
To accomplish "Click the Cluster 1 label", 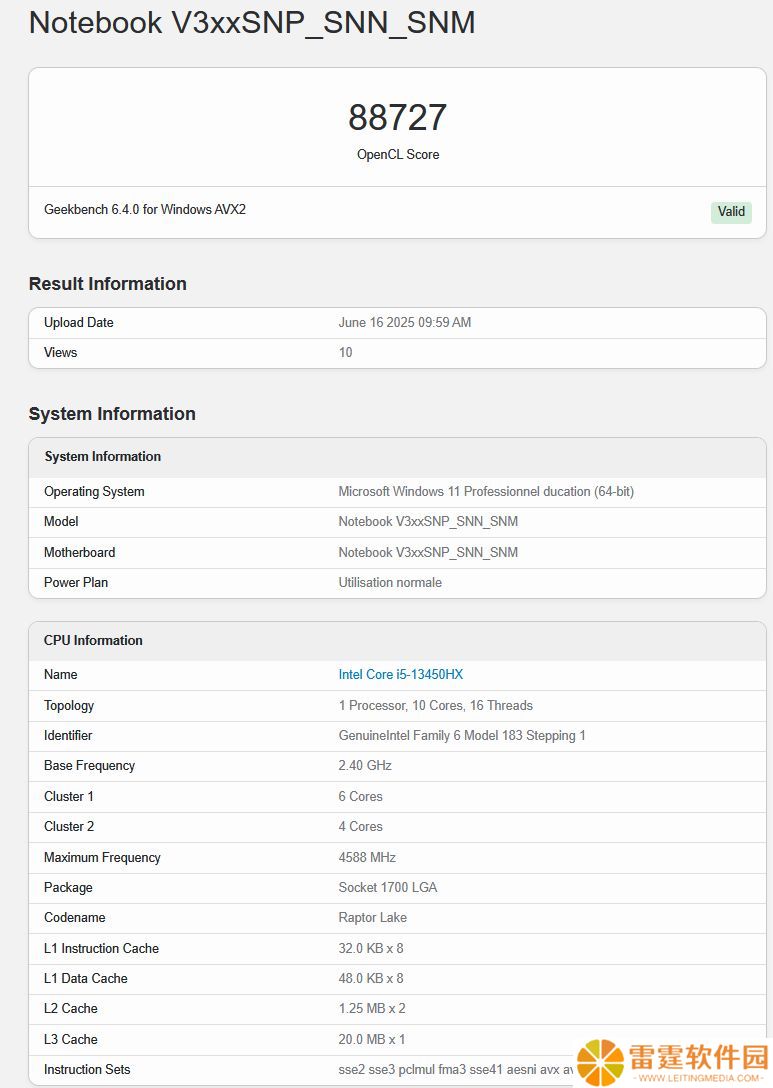I will click(69, 797).
